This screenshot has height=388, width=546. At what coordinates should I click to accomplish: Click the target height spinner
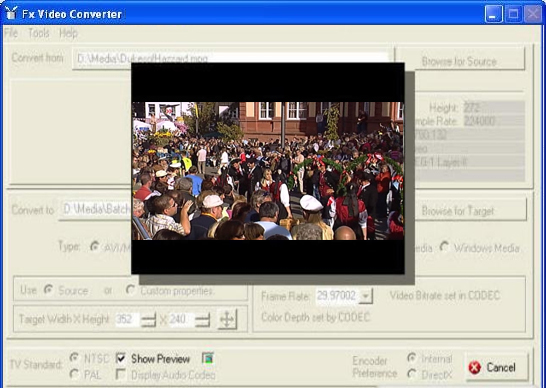[202, 319]
